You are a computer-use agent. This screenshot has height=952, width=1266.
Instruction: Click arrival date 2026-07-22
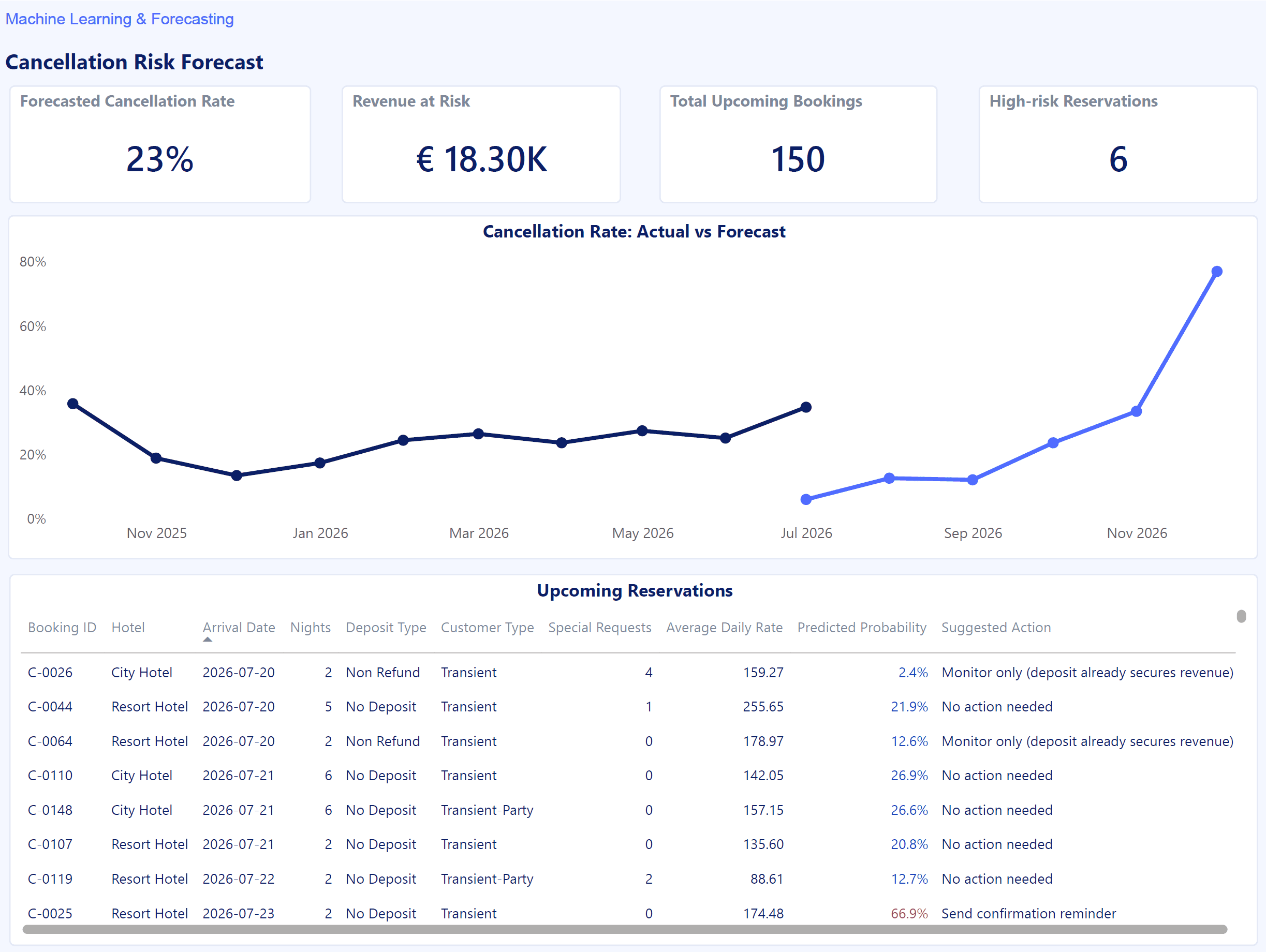click(239, 879)
